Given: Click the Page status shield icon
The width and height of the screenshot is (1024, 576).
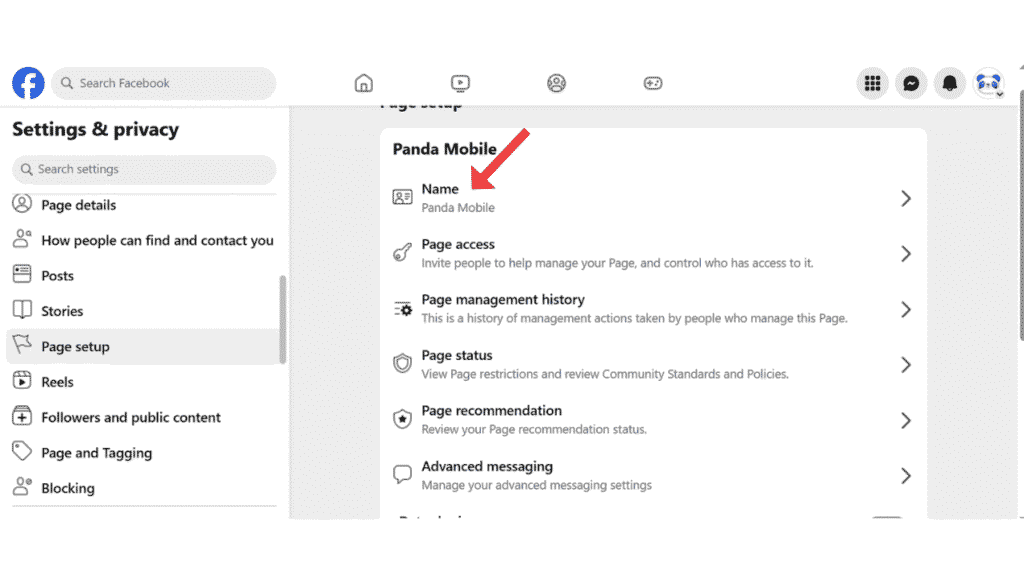Looking at the screenshot, I should [x=402, y=364].
